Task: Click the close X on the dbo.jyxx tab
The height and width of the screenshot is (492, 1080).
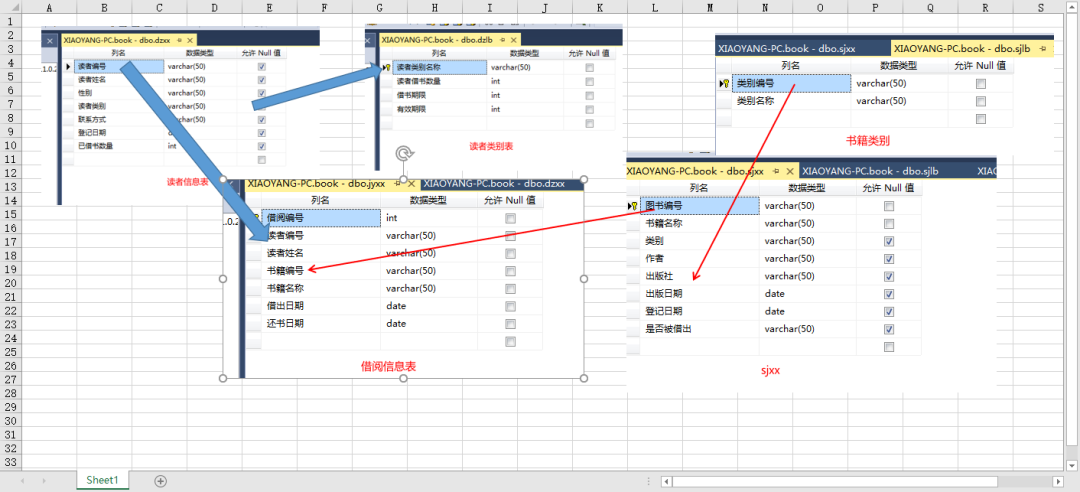Action: coord(411,184)
